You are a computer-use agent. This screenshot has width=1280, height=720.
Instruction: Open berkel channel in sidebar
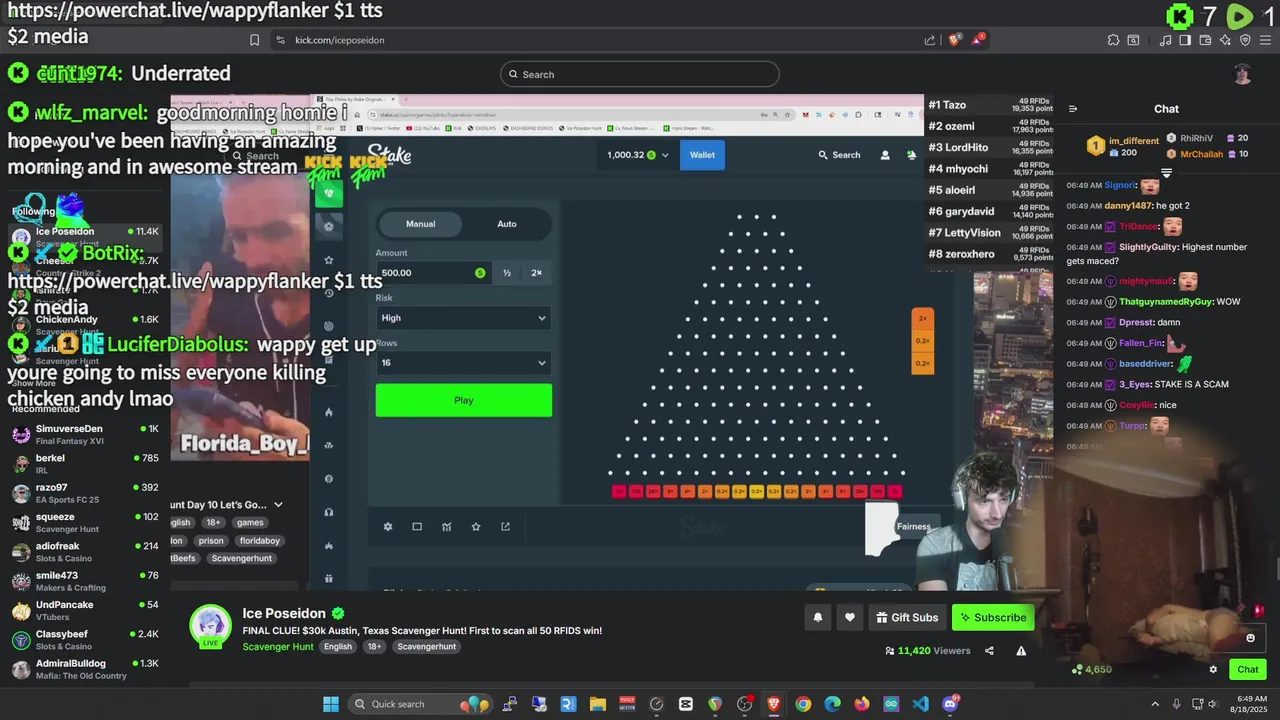tap(85, 464)
